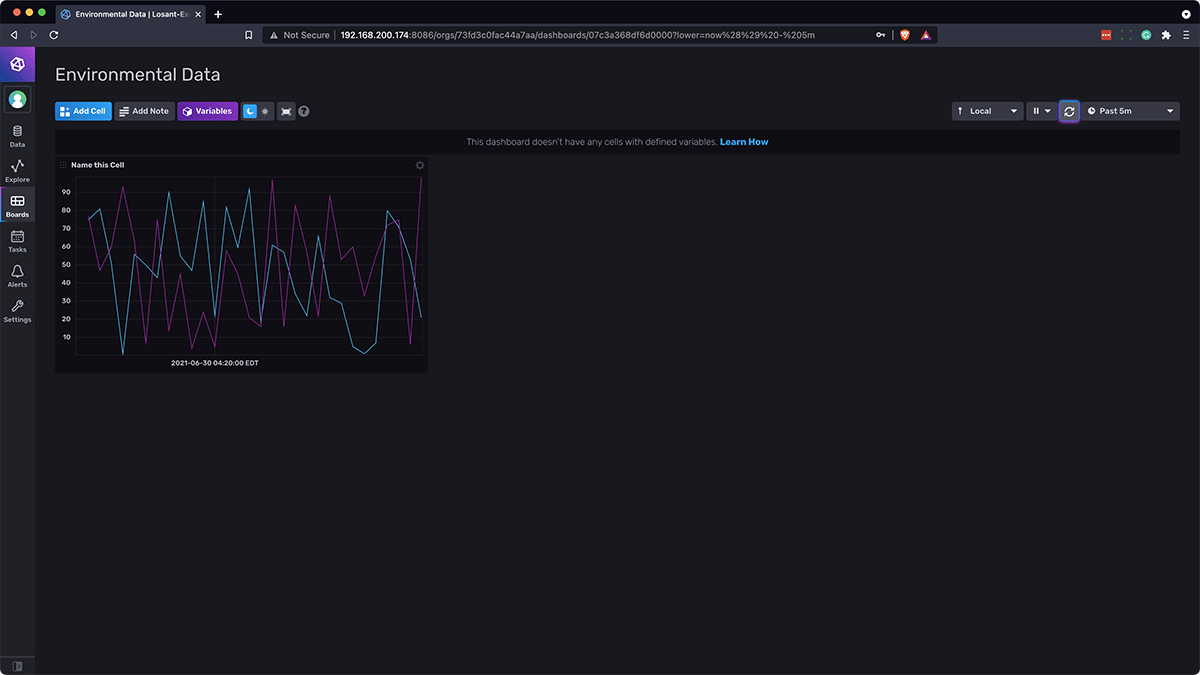Viewport: 1200px width, 675px height.
Task: Click the browser back arrow
Action: 13,35
